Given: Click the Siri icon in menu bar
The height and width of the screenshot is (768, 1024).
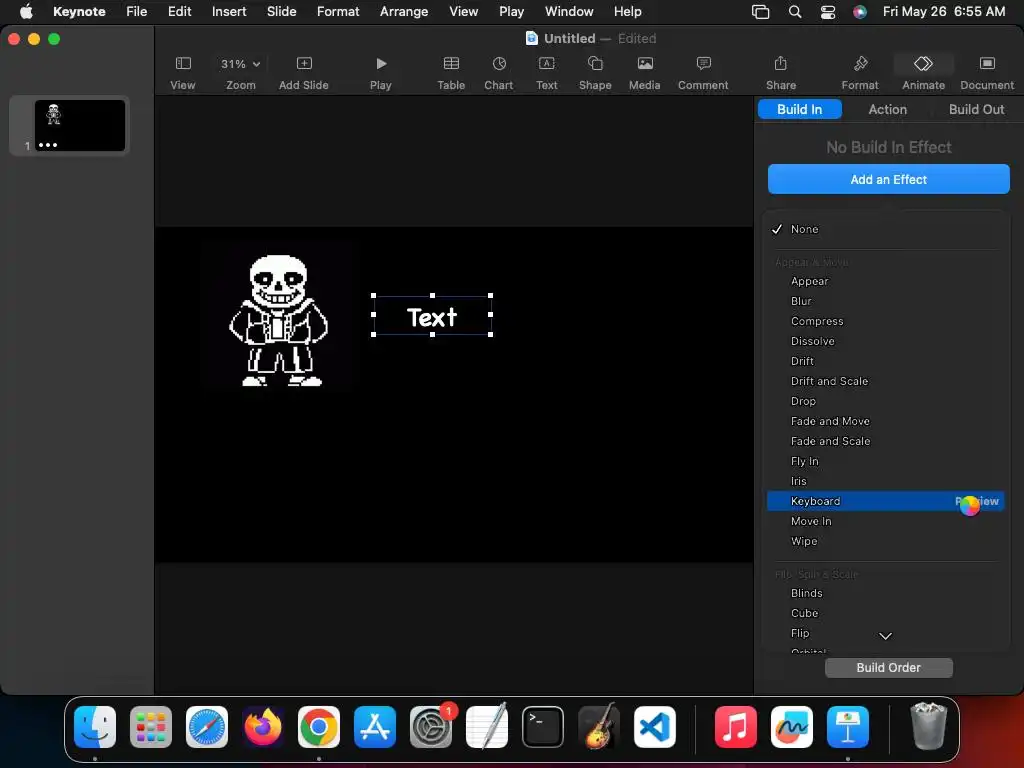Looking at the screenshot, I should (860, 12).
